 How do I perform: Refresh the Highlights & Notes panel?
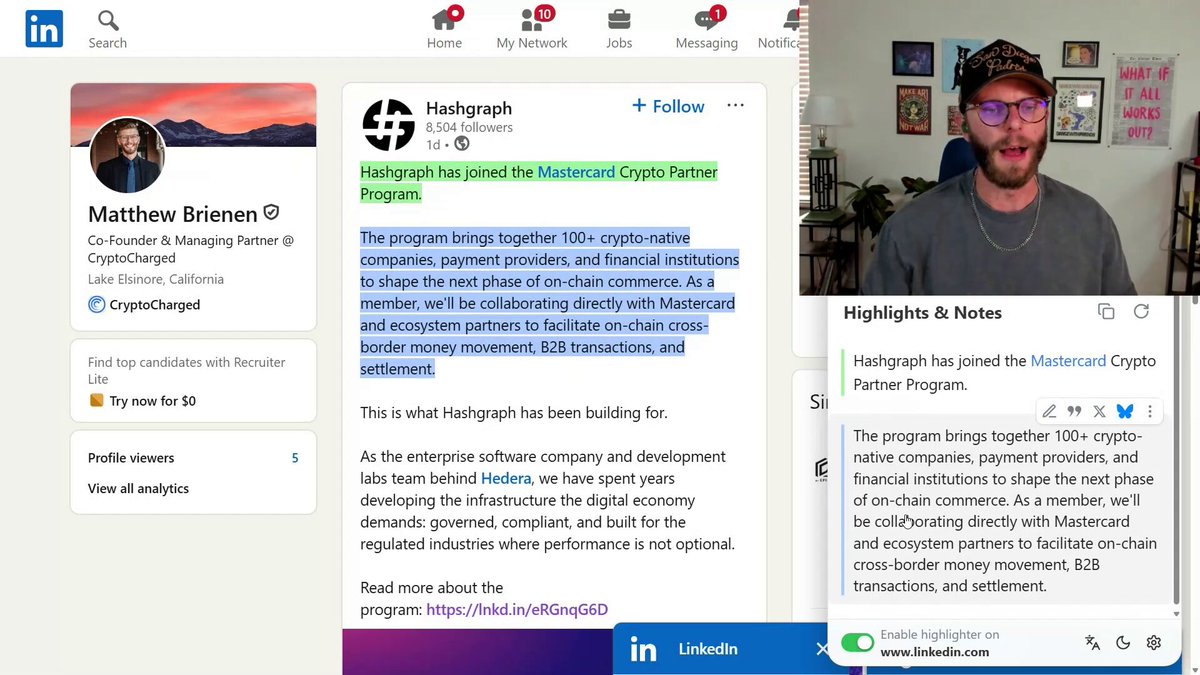(x=1141, y=312)
